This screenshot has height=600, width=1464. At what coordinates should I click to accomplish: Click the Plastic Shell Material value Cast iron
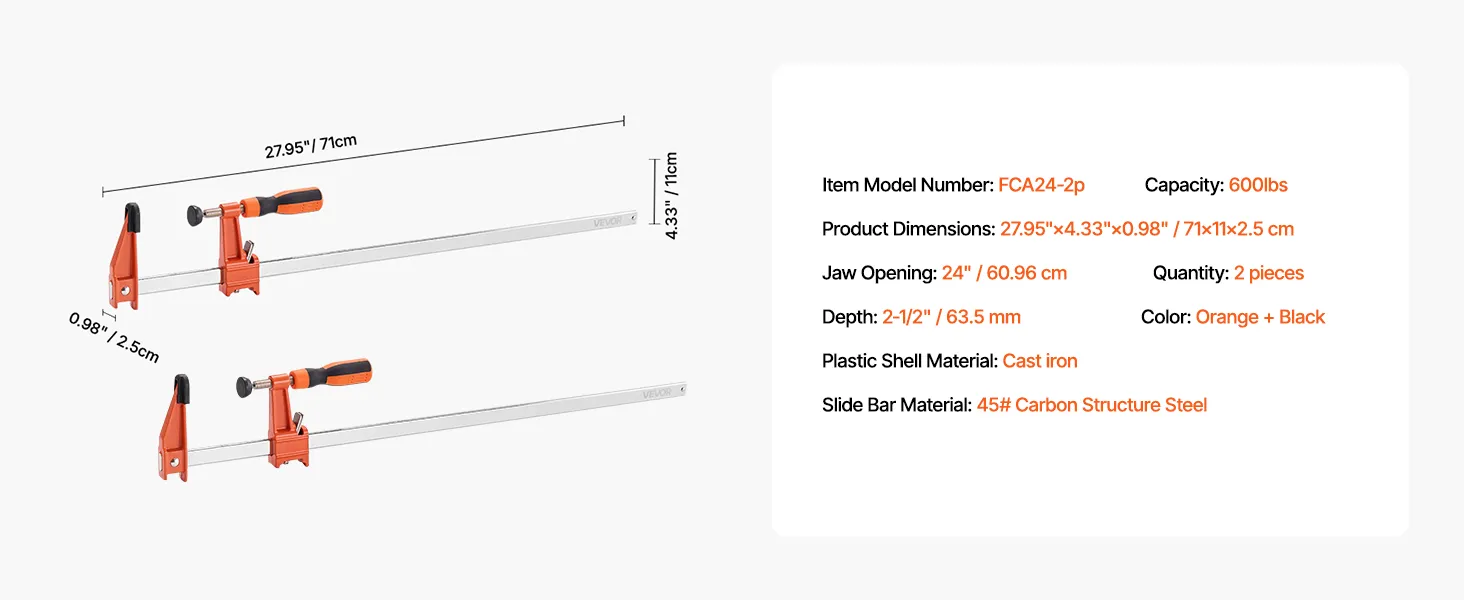(x=1040, y=361)
